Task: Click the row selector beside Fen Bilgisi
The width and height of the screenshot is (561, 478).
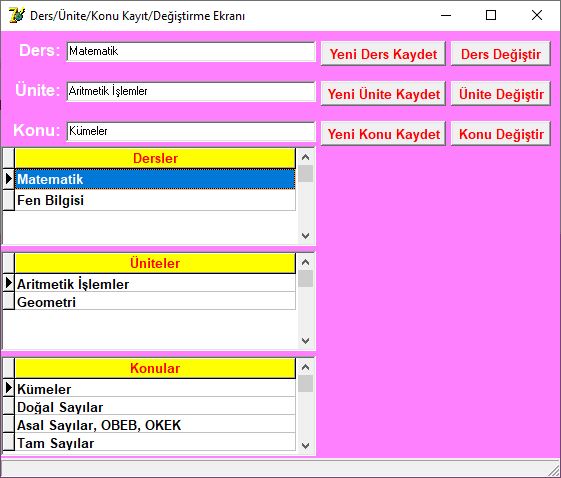Action: 9,200
